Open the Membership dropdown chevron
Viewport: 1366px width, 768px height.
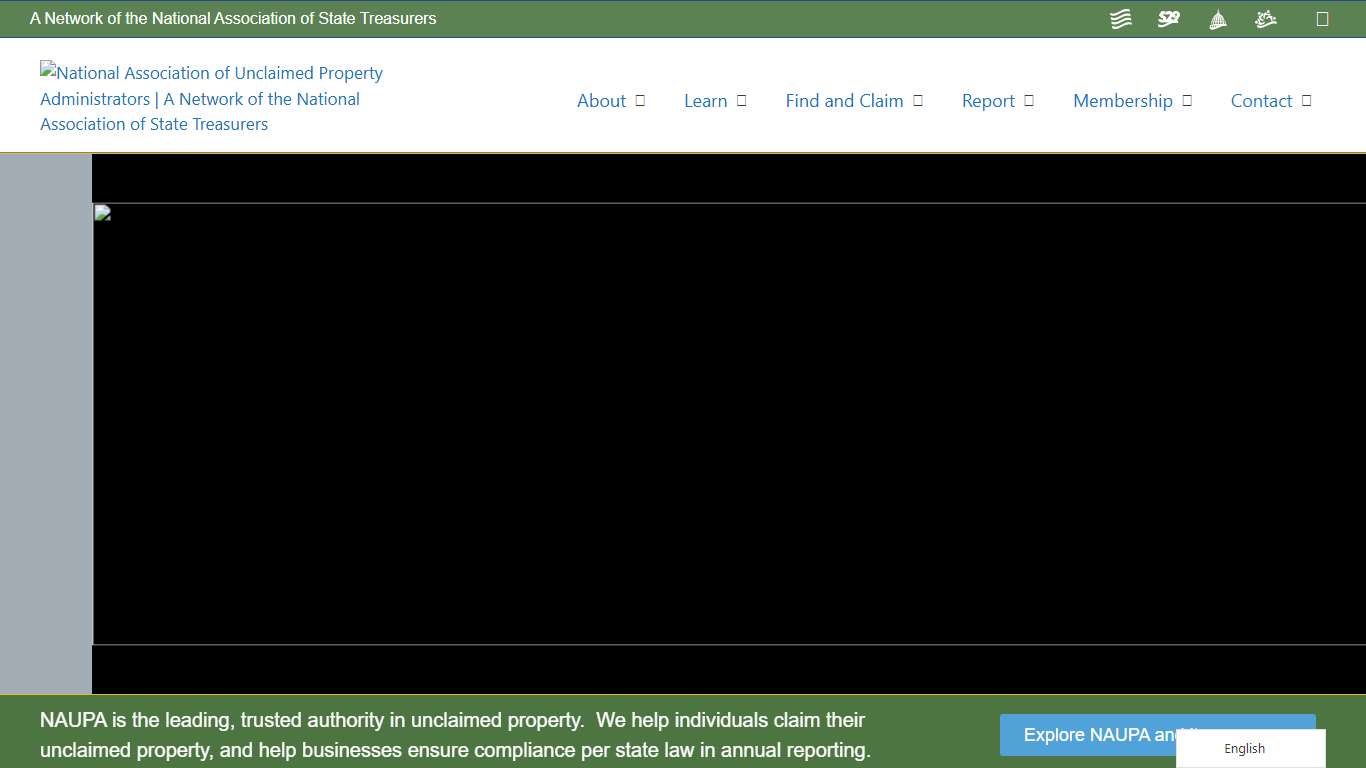tap(1187, 100)
